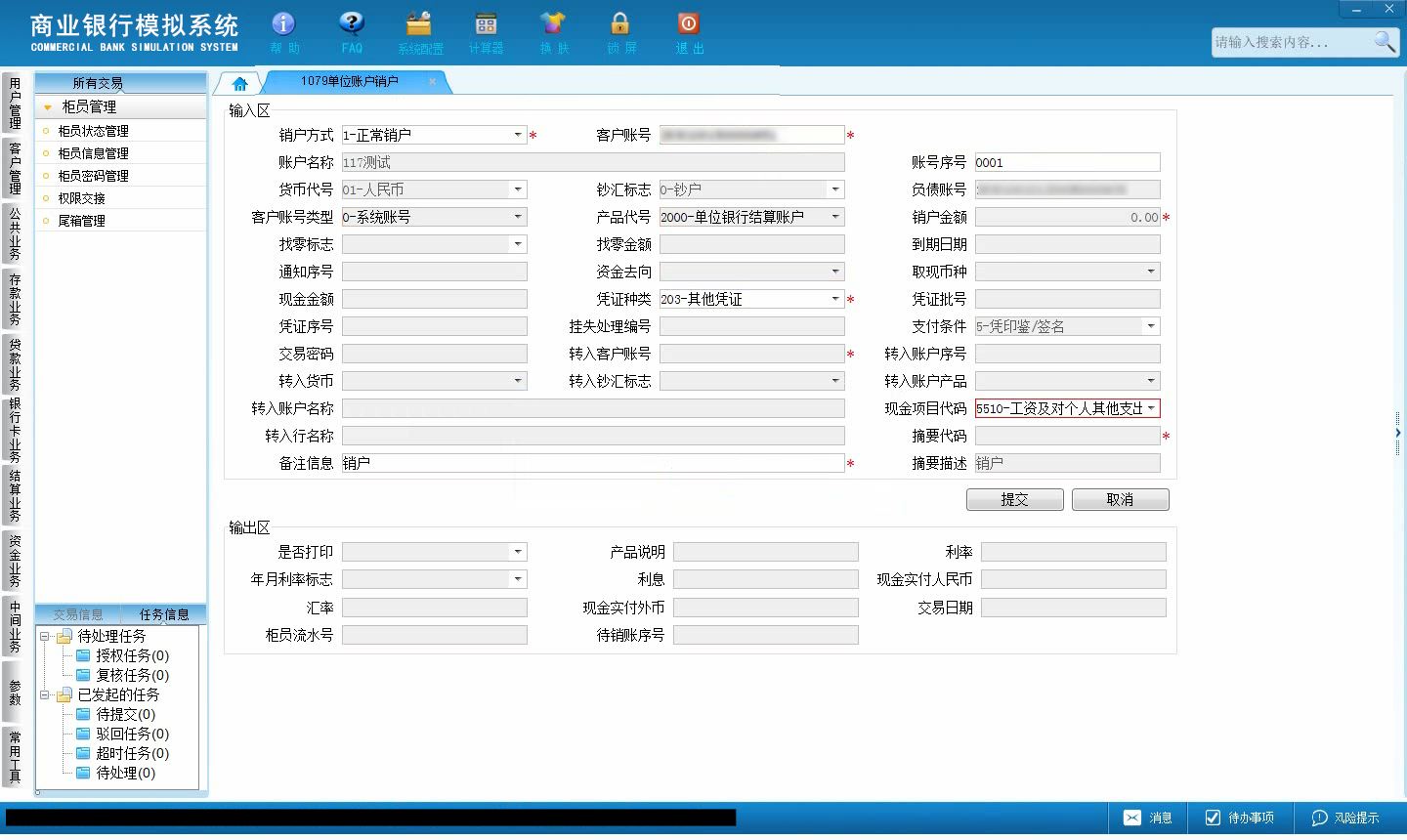Open the 公共业务 side tab
Screen dimensions: 1407x840
pyautogui.click(x=14, y=233)
